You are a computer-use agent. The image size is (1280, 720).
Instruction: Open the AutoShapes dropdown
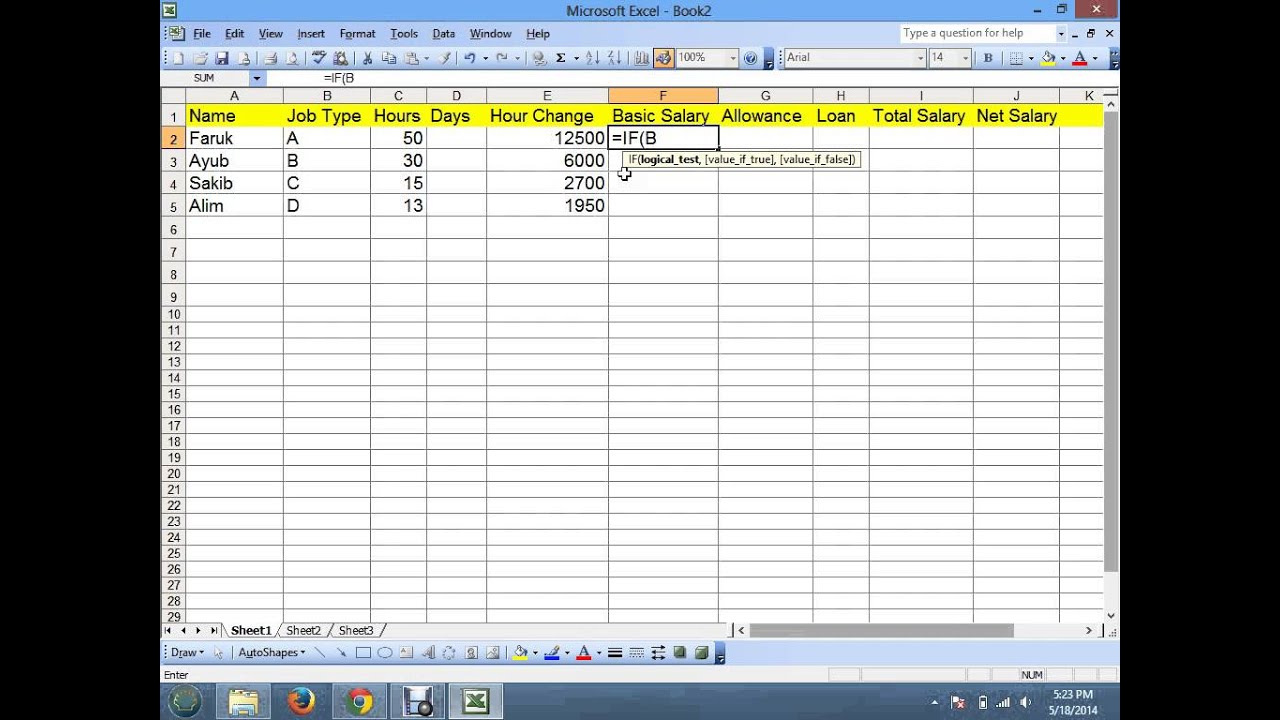pyautogui.click(x=271, y=653)
